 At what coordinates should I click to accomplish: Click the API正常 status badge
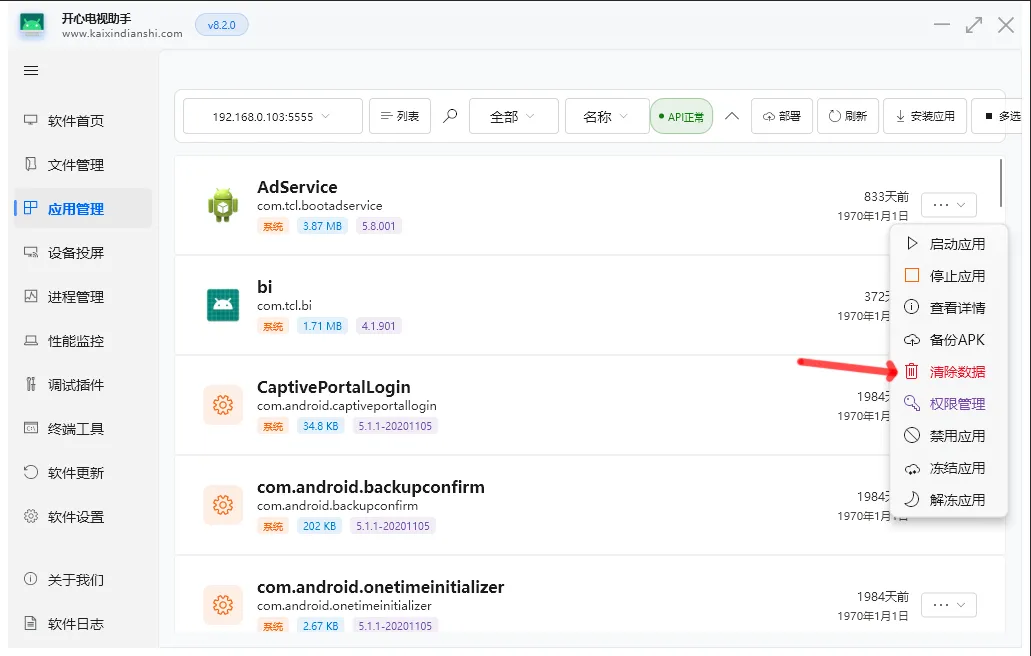coord(681,116)
